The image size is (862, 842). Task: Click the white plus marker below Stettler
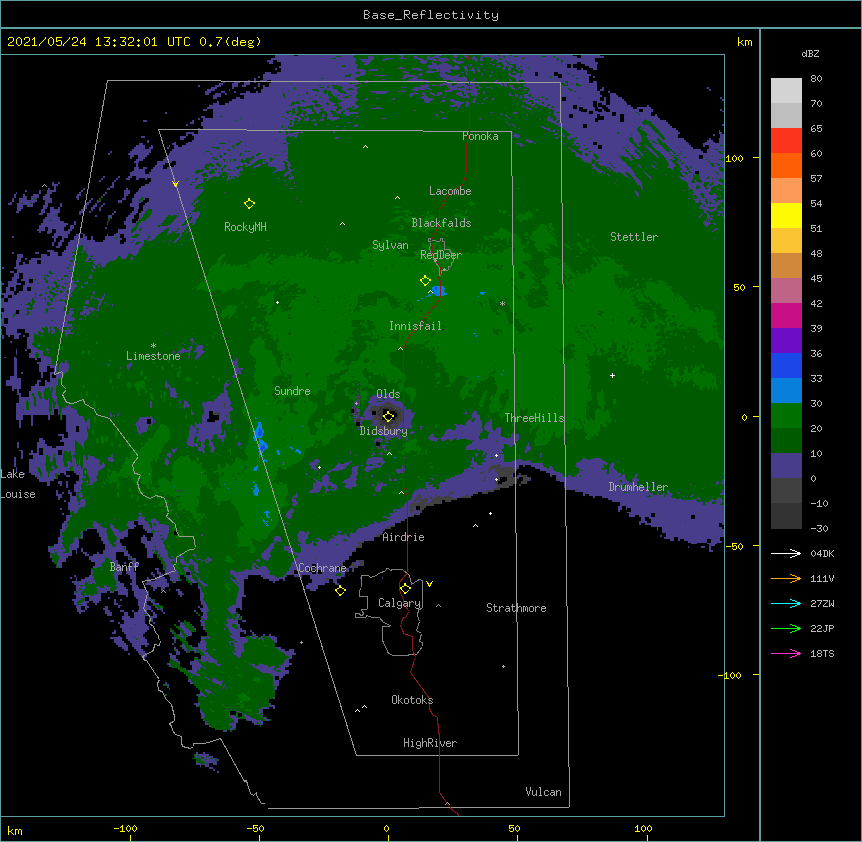tap(612, 375)
